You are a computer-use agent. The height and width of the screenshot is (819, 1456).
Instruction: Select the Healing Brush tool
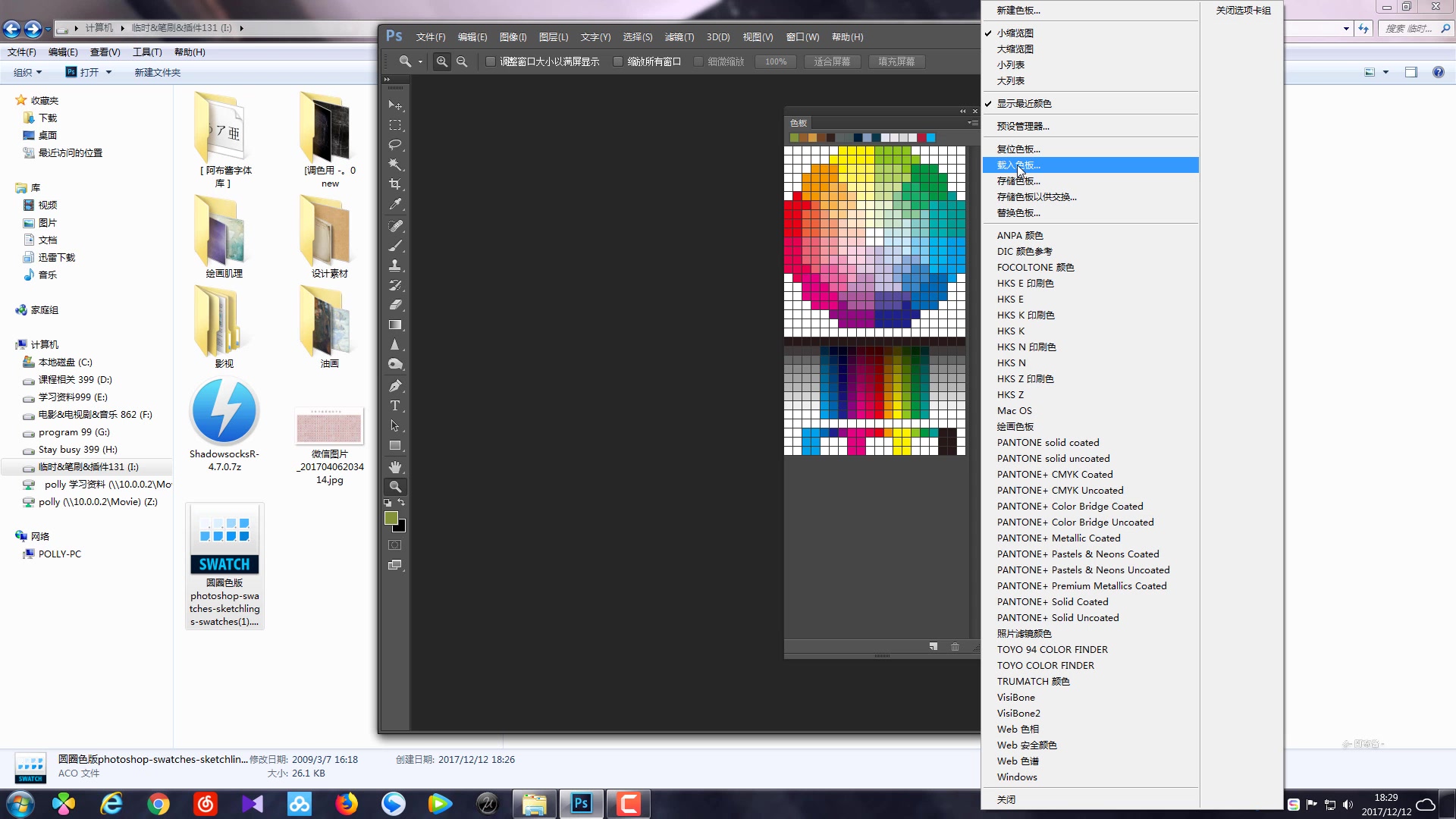[x=395, y=226]
